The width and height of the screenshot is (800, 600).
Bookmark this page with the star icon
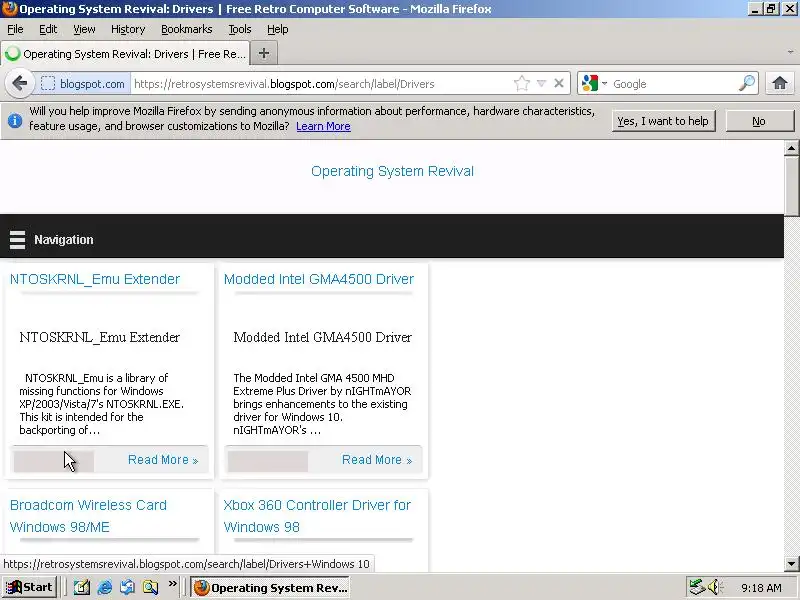521,84
